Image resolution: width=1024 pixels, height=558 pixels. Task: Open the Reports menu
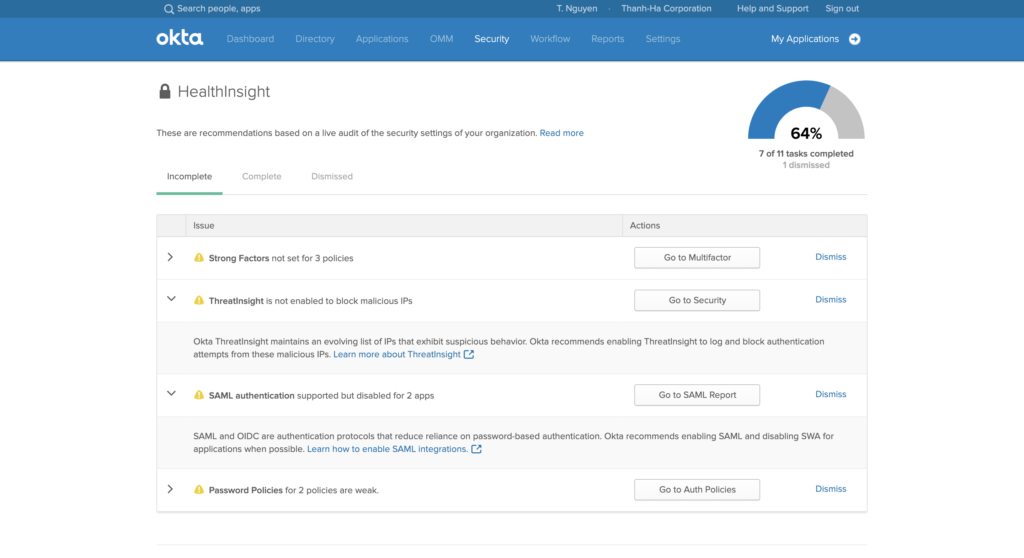pyautogui.click(x=607, y=39)
